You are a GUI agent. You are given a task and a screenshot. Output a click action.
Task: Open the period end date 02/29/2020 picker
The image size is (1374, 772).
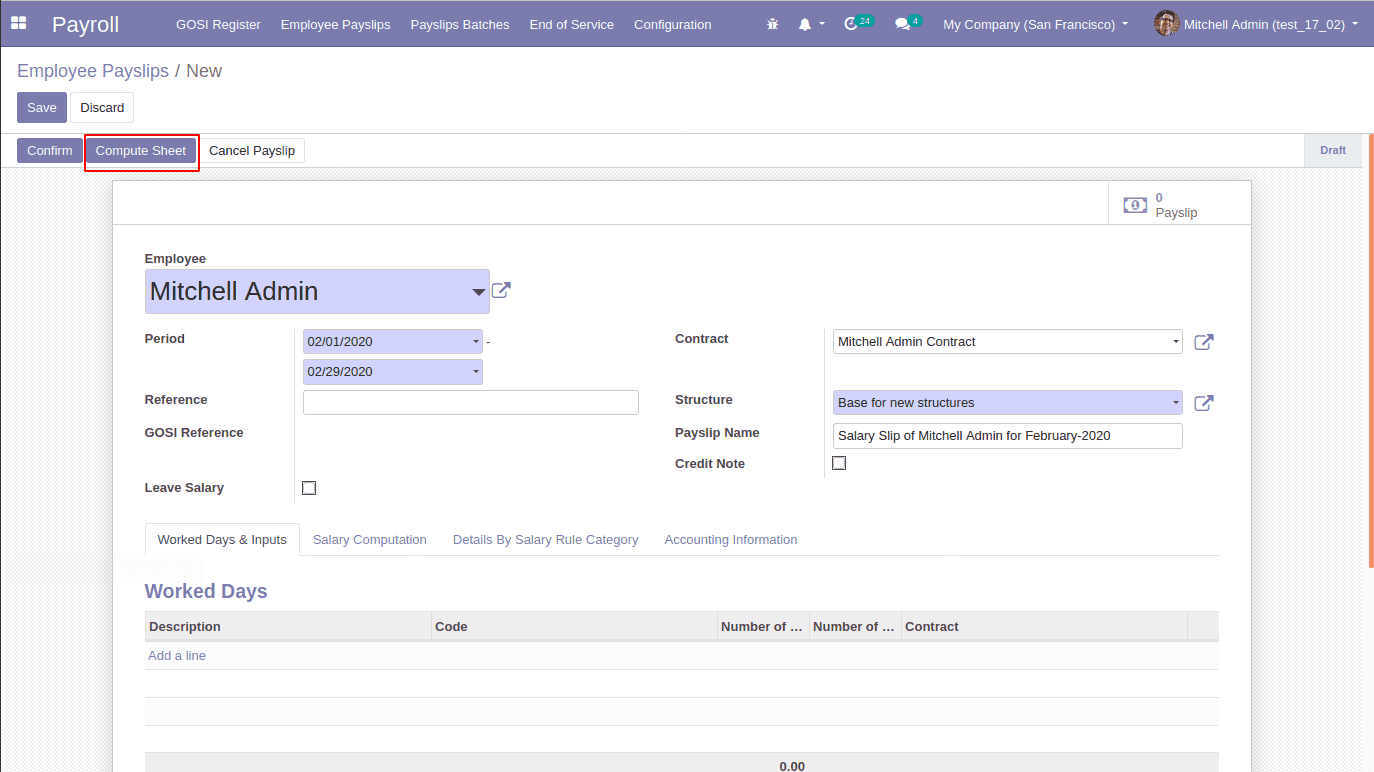point(393,372)
